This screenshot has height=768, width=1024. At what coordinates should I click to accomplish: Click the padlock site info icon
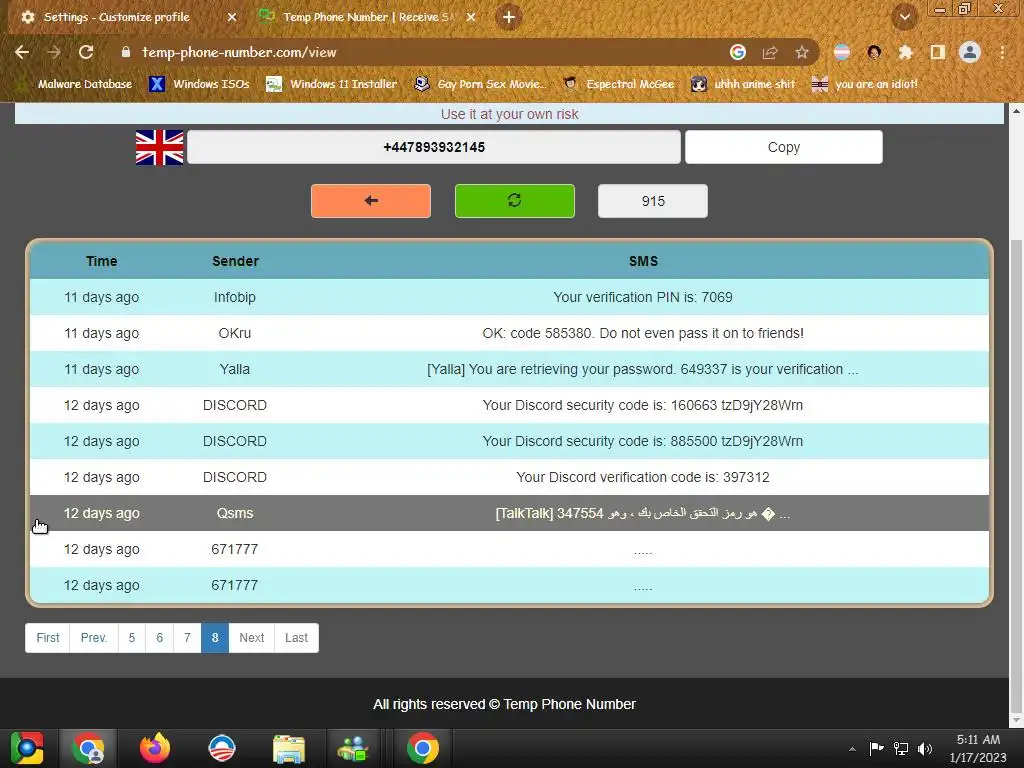126,52
